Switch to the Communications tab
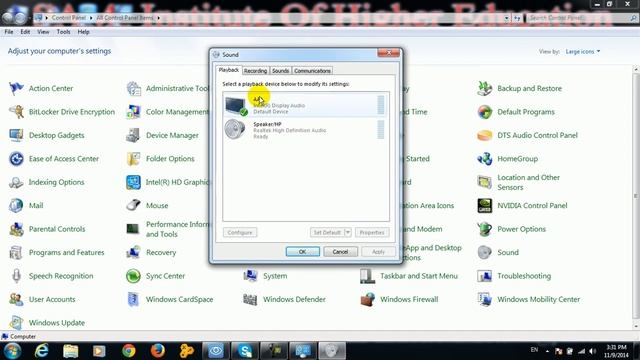The height and width of the screenshot is (360, 640). (312, 71)
